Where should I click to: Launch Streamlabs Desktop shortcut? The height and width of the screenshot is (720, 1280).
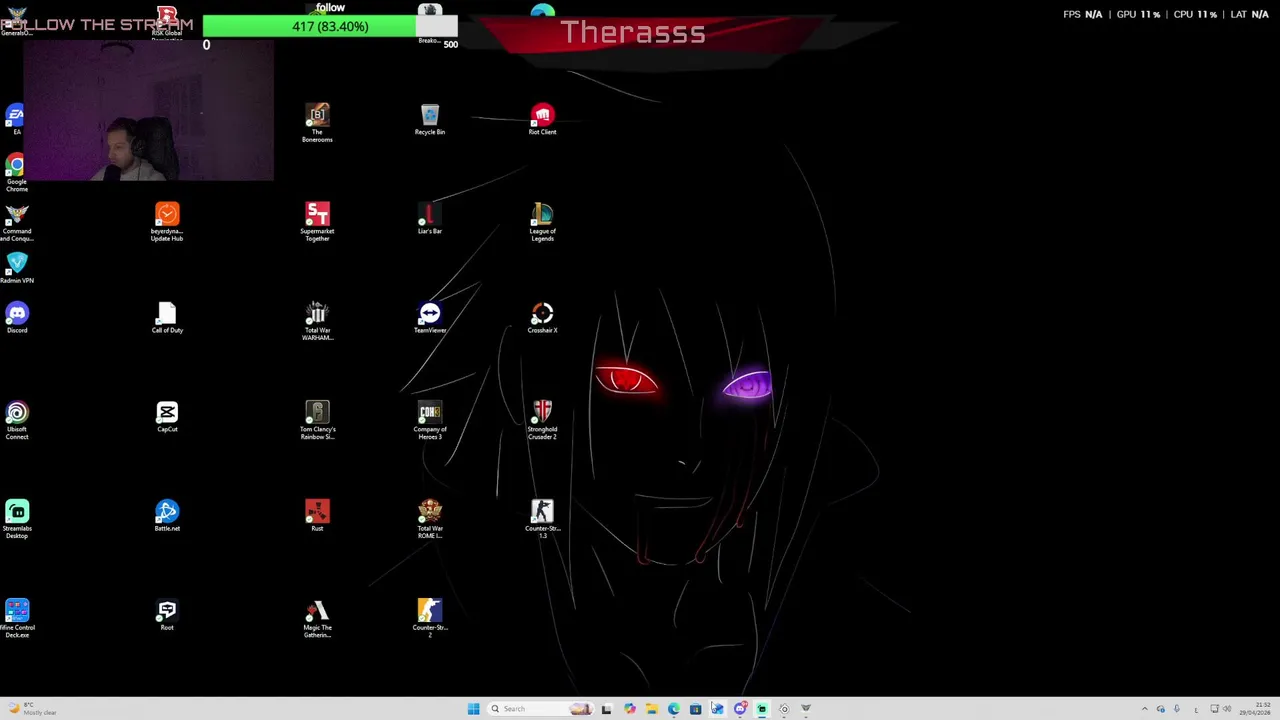point(16,519)
